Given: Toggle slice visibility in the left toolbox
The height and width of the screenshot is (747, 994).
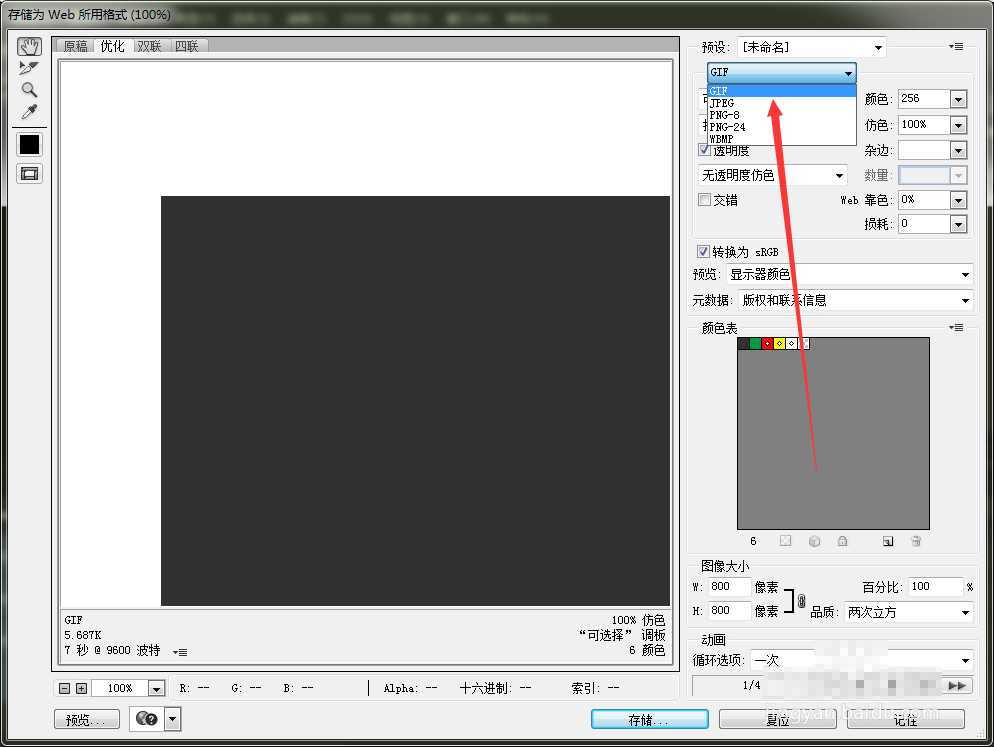Looking at the screenshot, I should click(29, 173).
